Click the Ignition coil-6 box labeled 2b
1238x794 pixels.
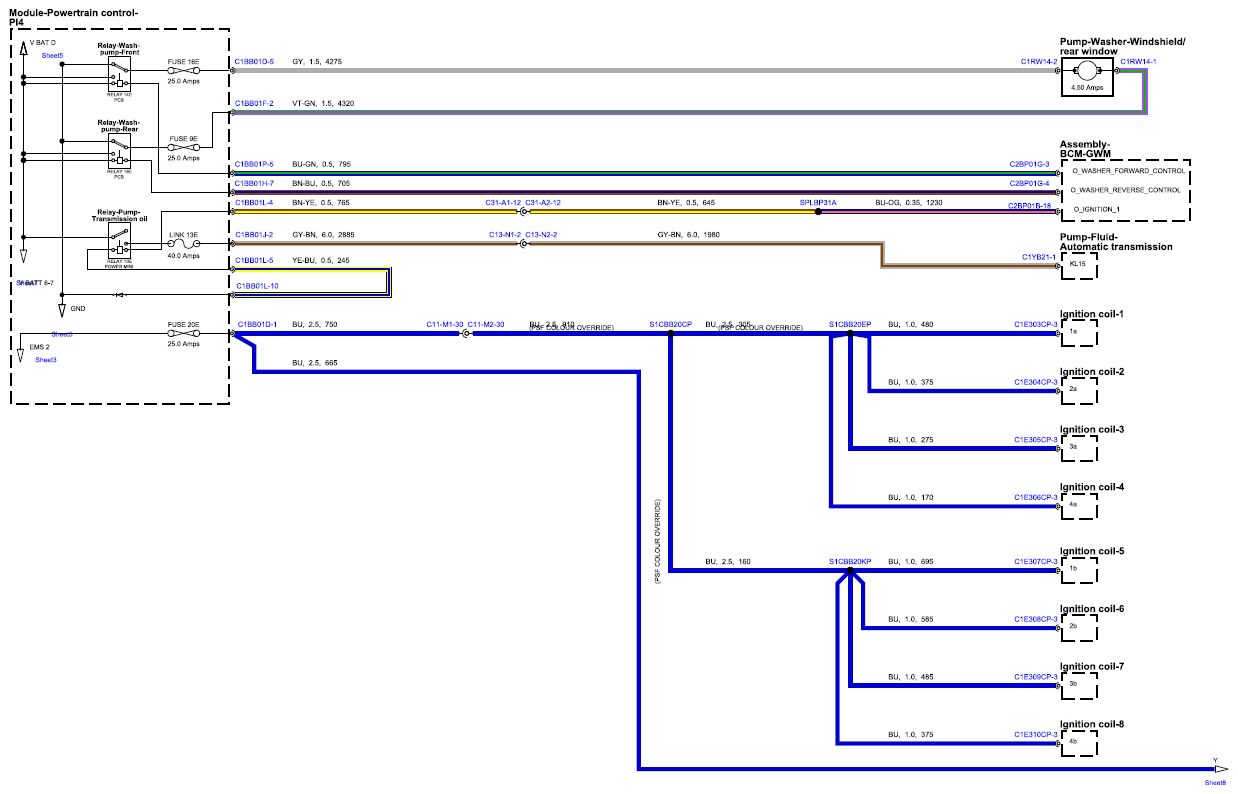[1078, 629]
